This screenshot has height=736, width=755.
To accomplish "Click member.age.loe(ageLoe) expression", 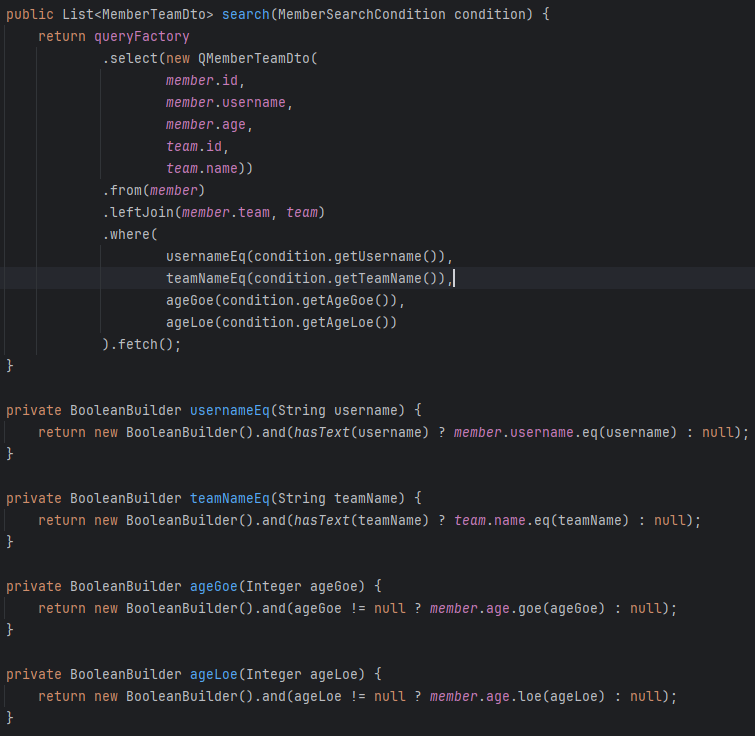I will click(517, 697).
